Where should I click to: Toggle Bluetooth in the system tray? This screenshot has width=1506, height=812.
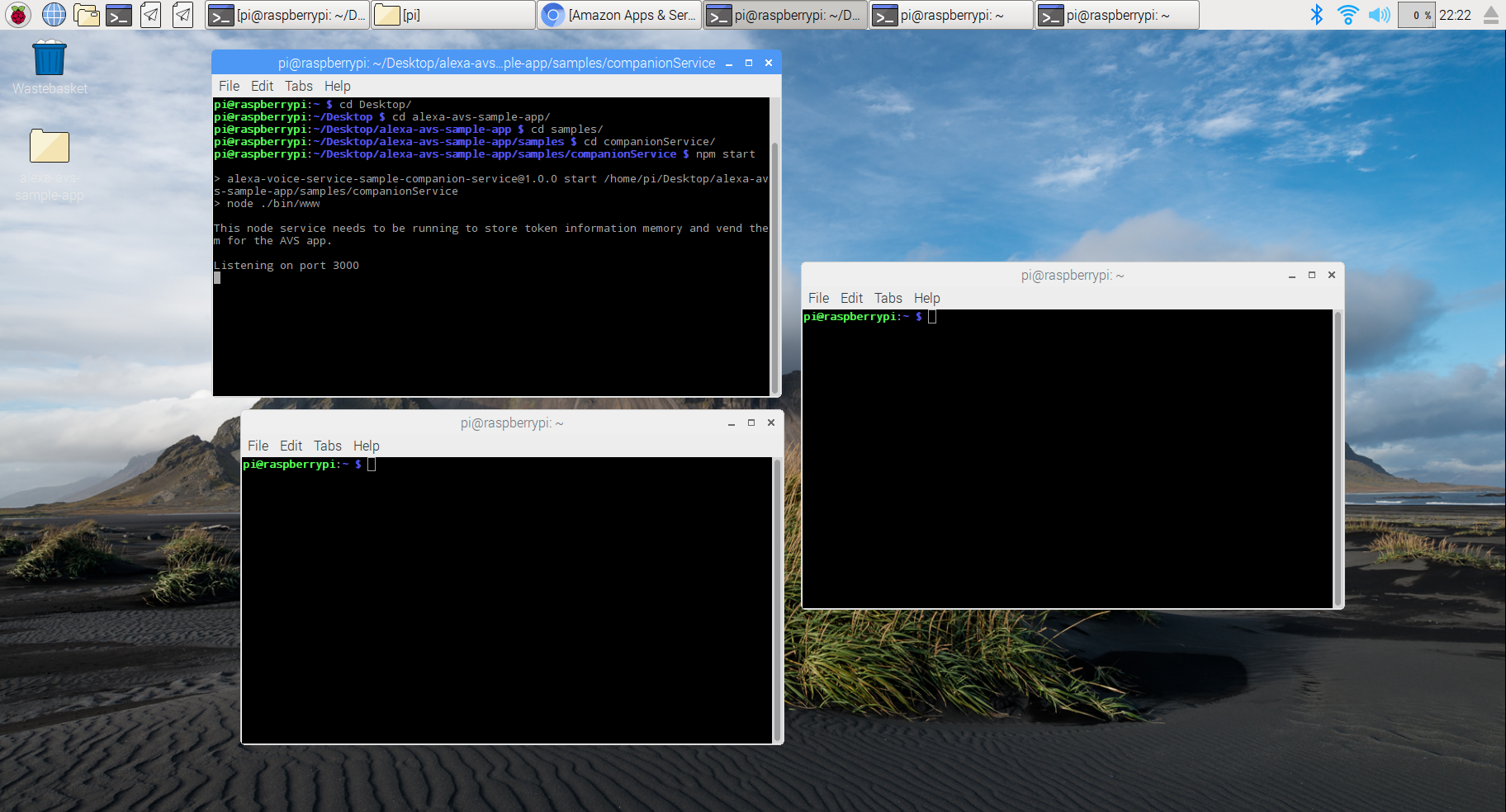coord(1318,14)
